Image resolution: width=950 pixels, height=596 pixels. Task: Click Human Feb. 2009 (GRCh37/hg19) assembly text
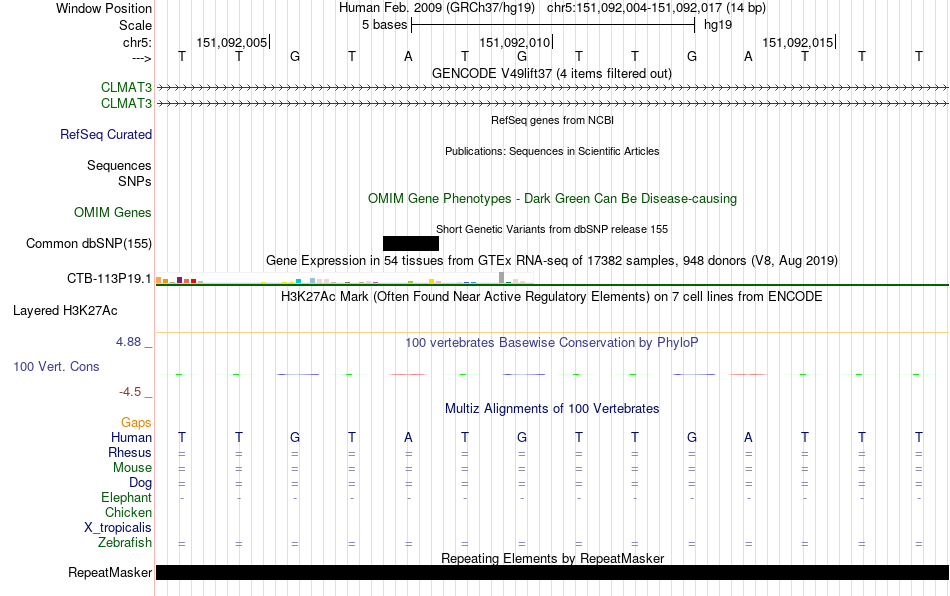coord(437,8)
